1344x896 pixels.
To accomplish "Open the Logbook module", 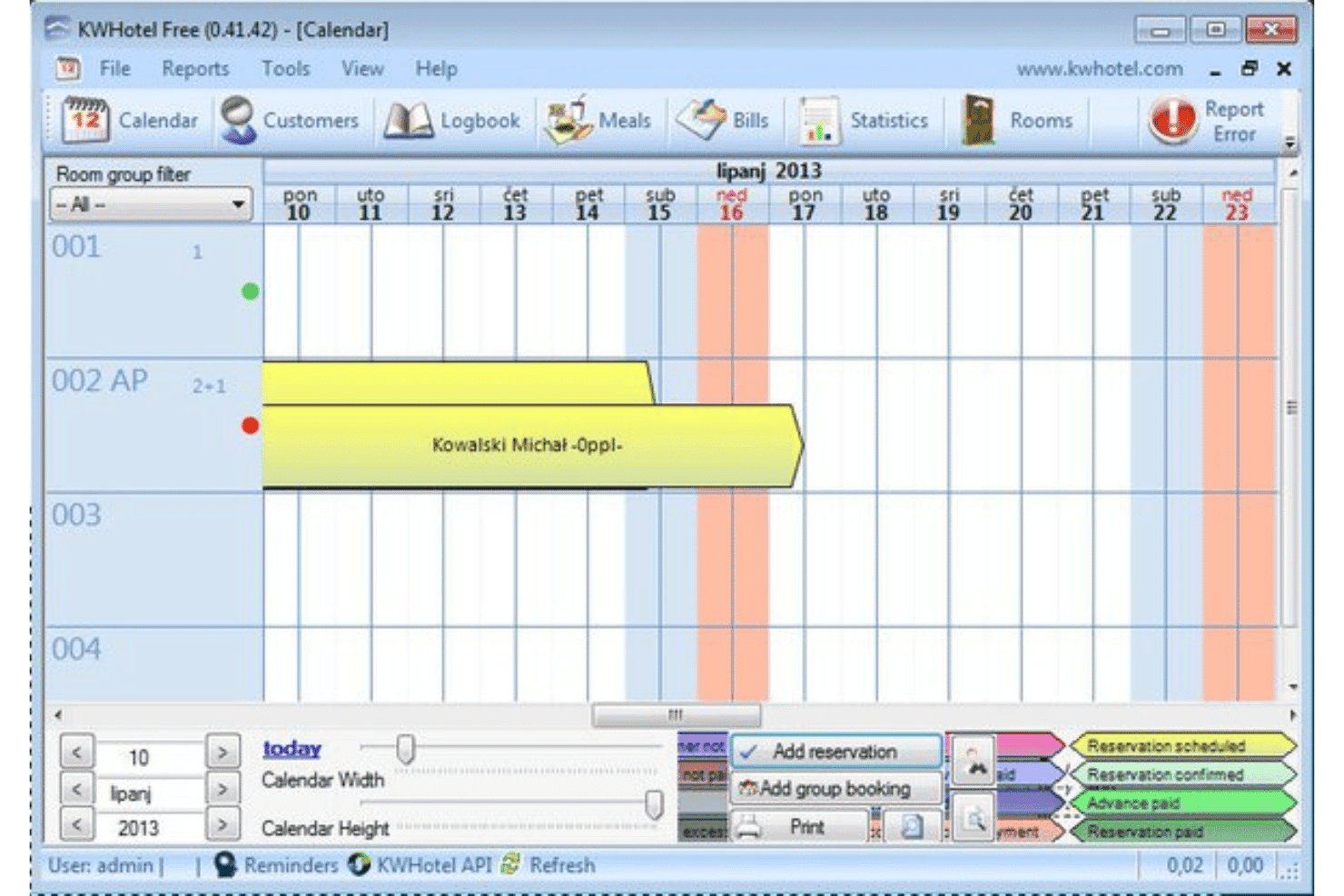I will pyautogui.click(x=452, y=120).
